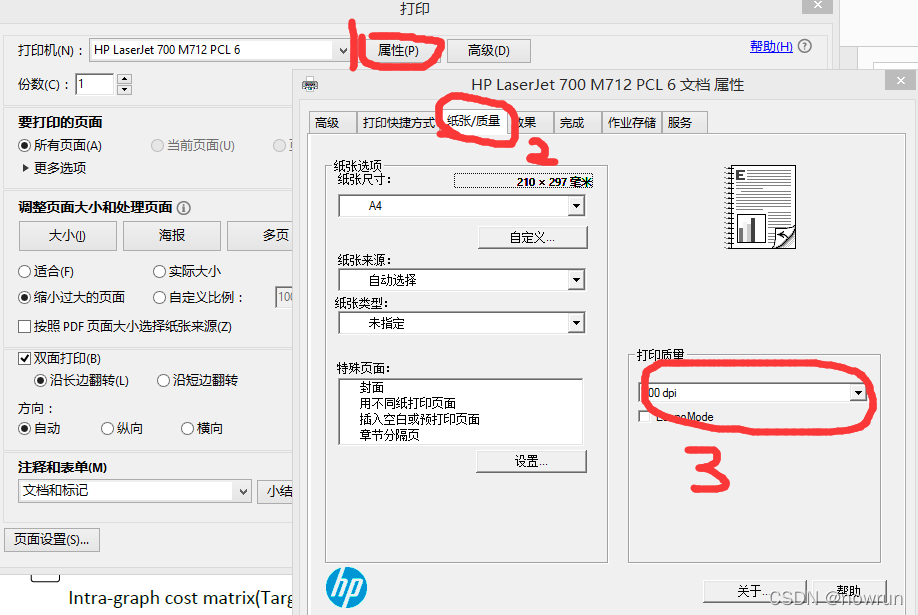This screenshot has height=615, width=918.
Task: Enable choose paper source by PDF page size
Action: coord(24,326)
